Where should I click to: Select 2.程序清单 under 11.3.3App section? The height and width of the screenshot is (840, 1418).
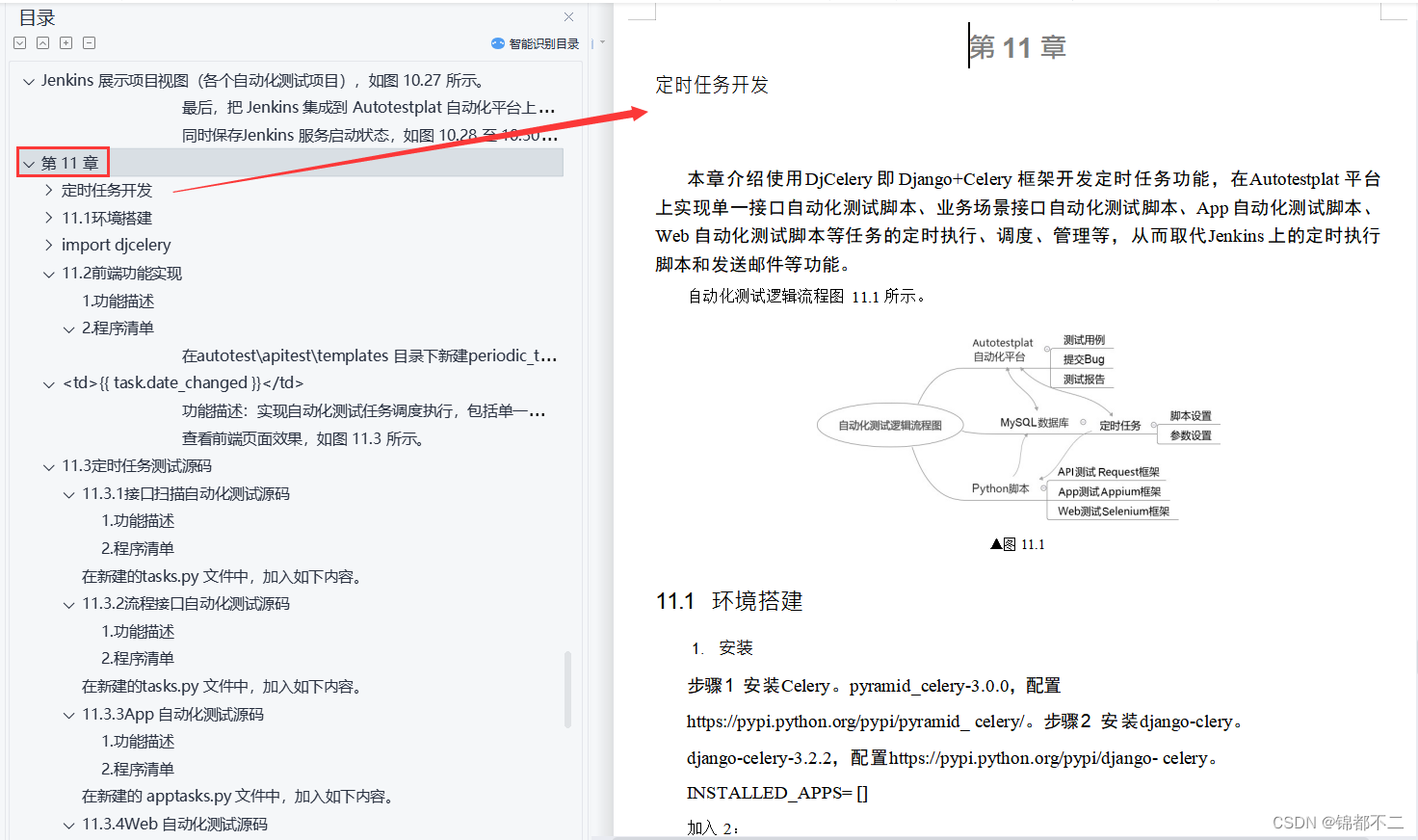pyautogui.click(x=139, y=769)
